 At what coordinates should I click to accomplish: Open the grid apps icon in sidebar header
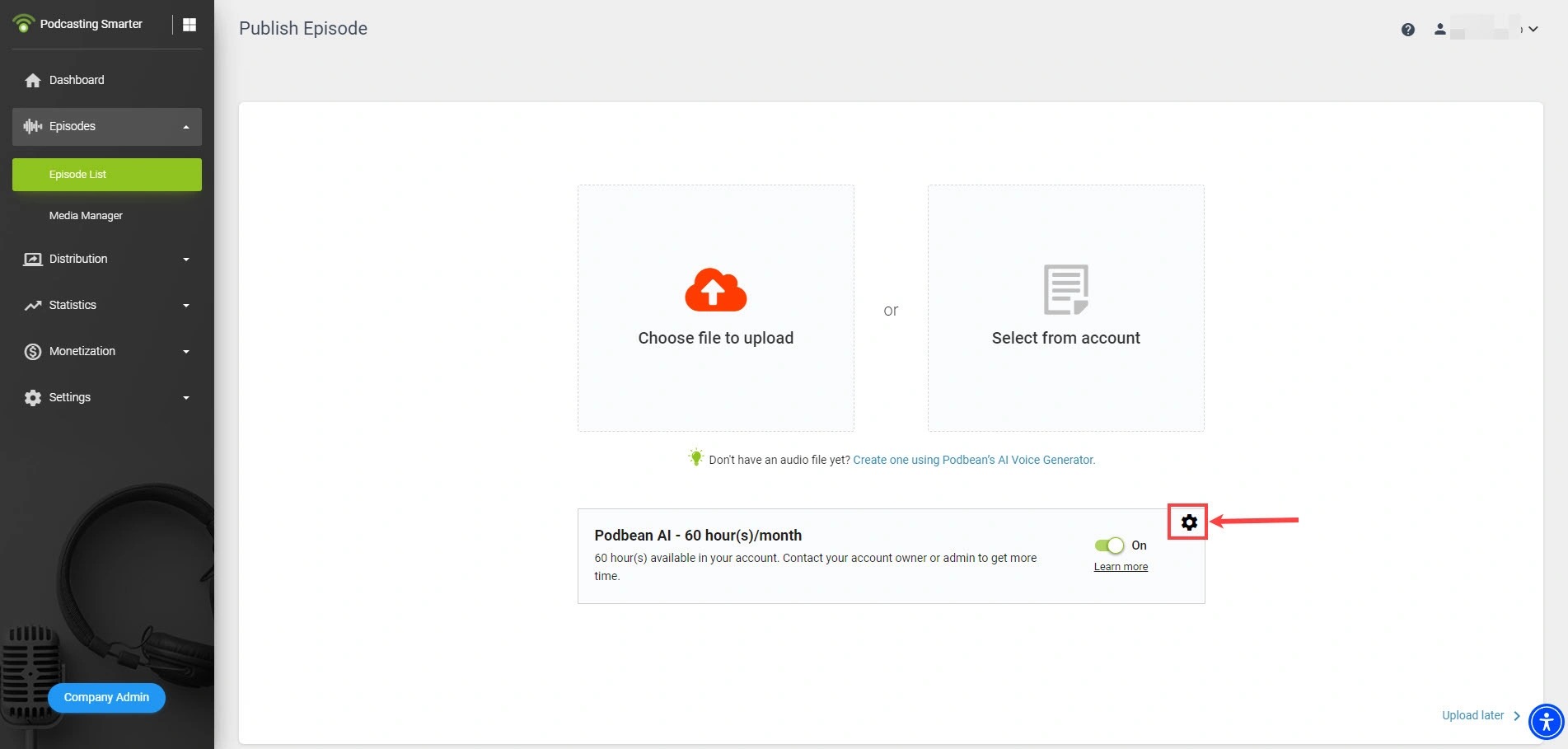pos(190,25)
